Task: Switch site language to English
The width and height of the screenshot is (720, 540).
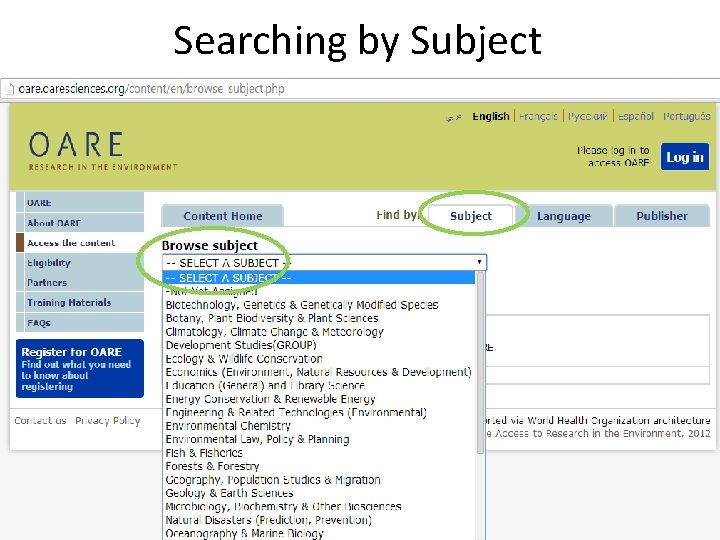Action: [491, 116]
